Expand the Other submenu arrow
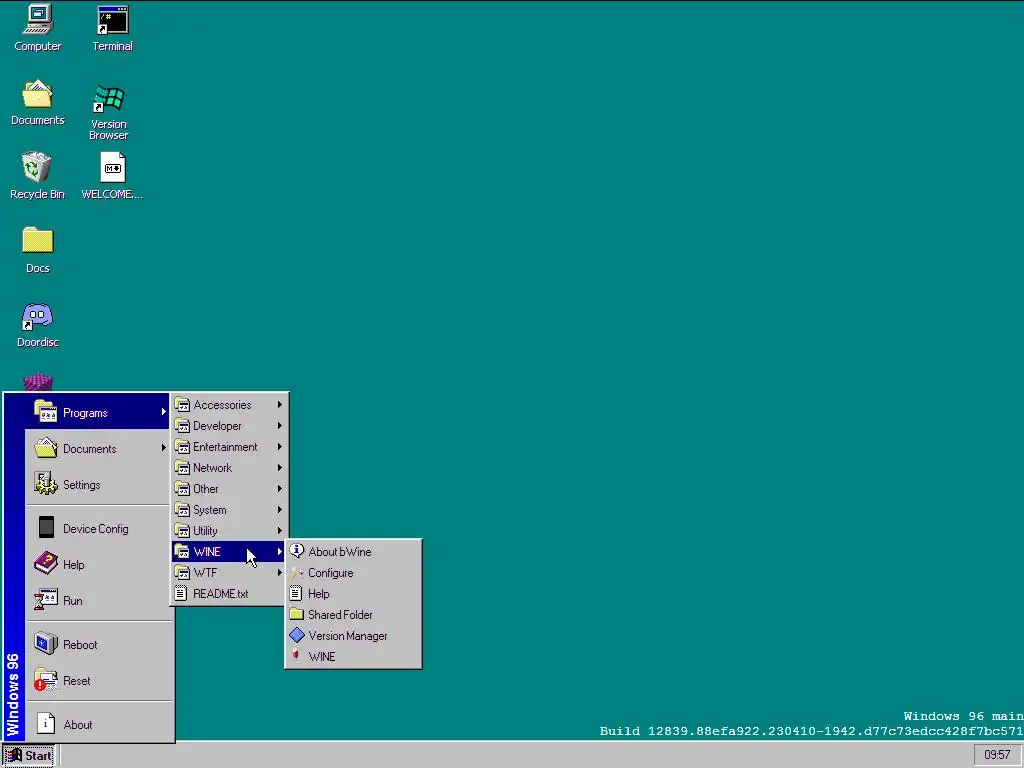This screenshot has width=1024, height=768. click(x=280, y=488)
